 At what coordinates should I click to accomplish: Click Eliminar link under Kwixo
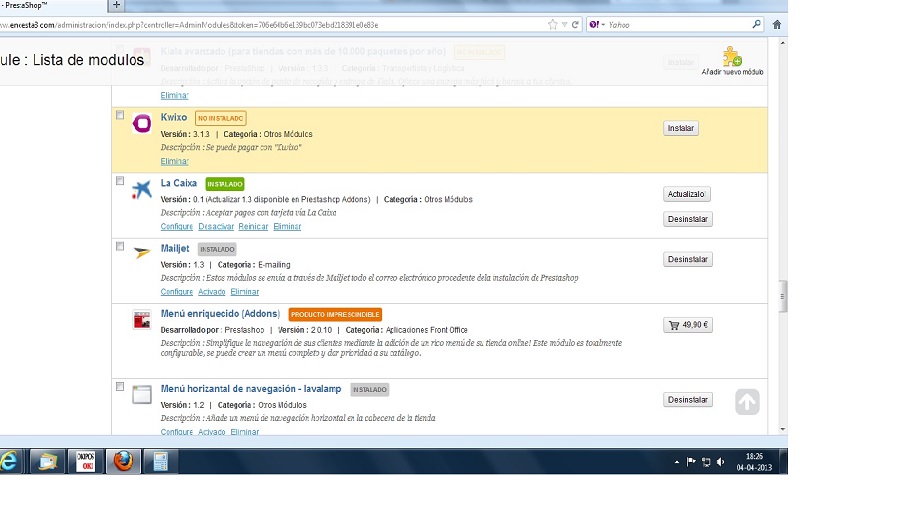174,161
